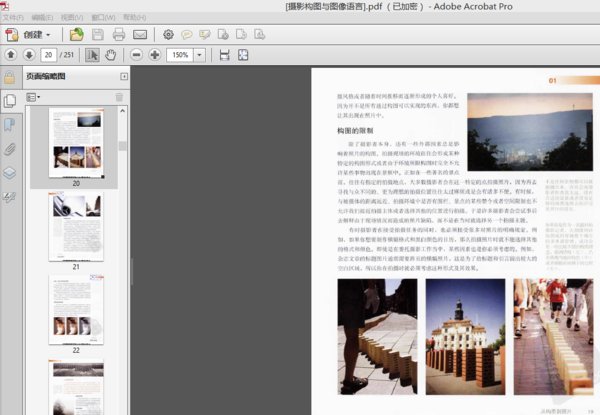600x415 pixels.
Task: Open the zoom level dropdown arrow
Action: pyautogui.click(x=200, y=54)
